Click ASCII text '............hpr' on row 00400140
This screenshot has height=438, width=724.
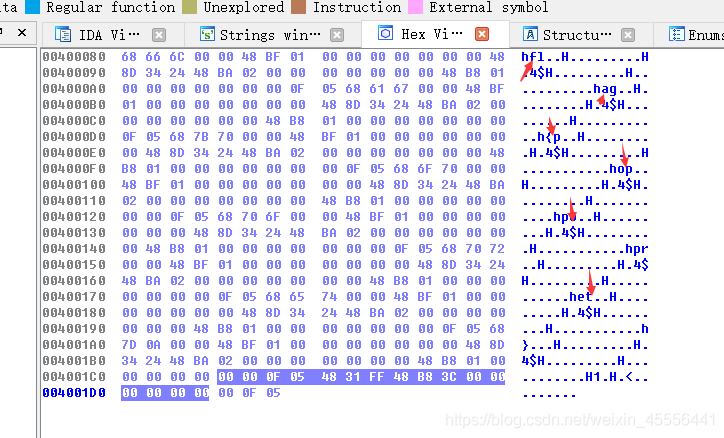pyautogui.click(x=585, y=249)
